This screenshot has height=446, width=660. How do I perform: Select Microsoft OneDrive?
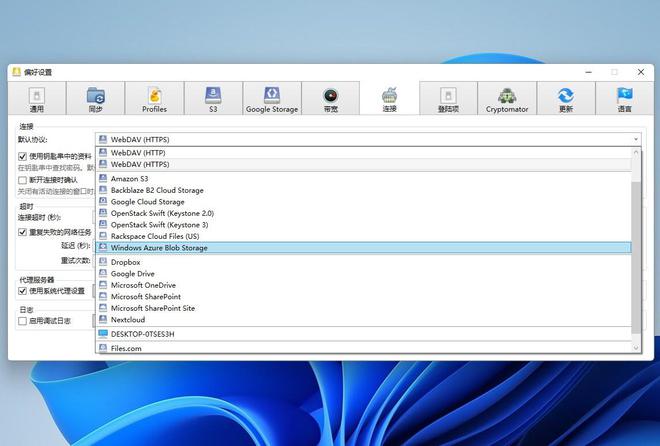tap(364, 285)
